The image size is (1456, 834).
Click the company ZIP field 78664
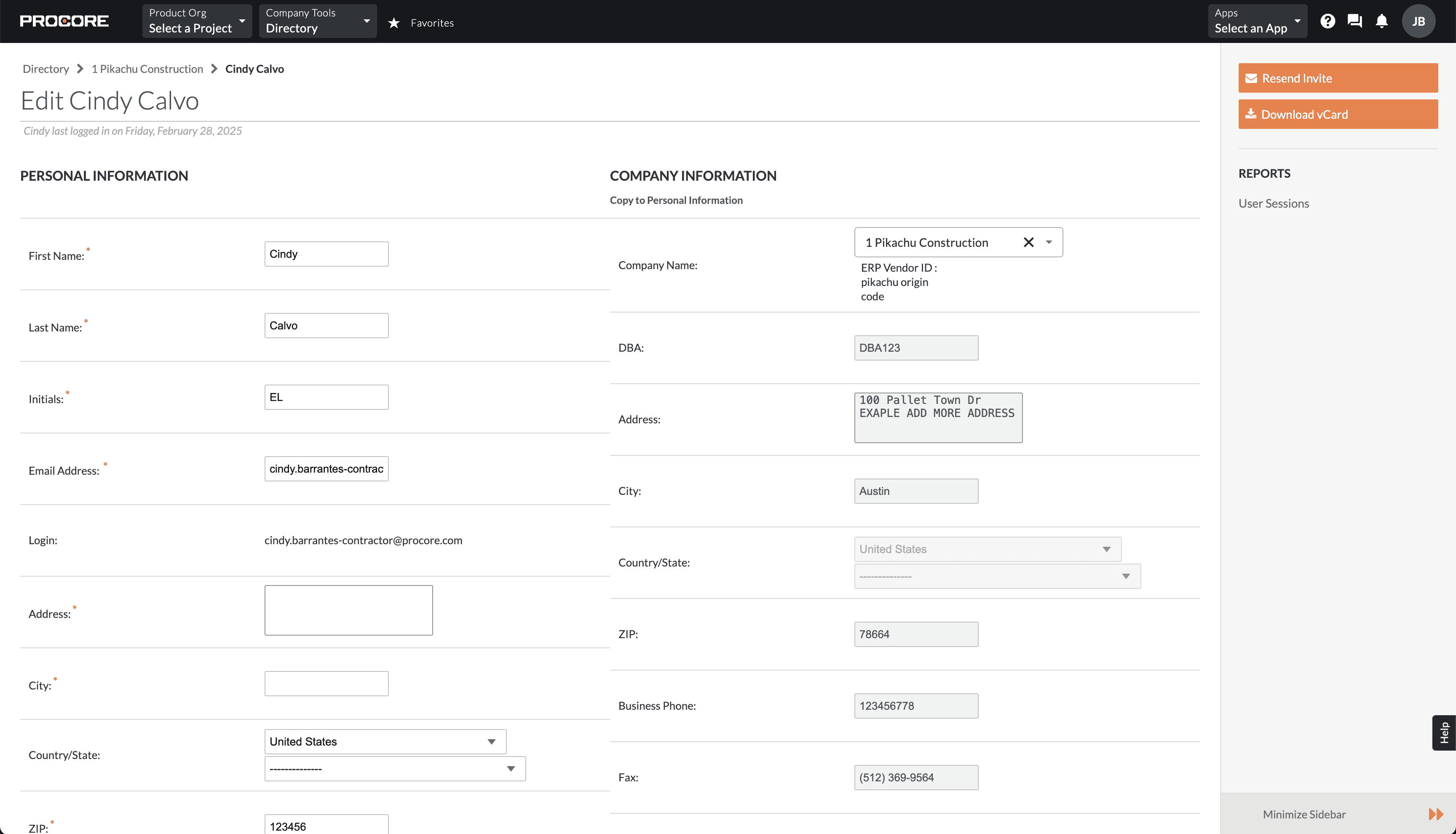click(916, 634)
